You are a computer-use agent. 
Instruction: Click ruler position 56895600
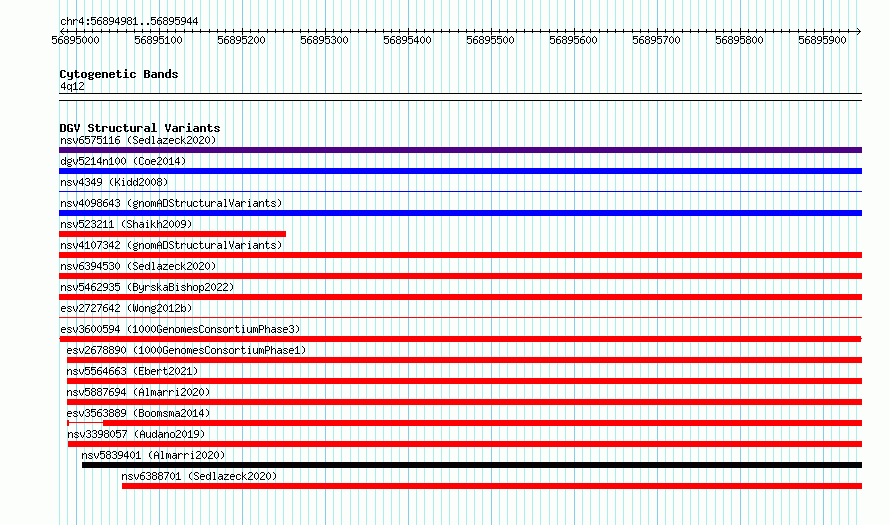point(573,40)
